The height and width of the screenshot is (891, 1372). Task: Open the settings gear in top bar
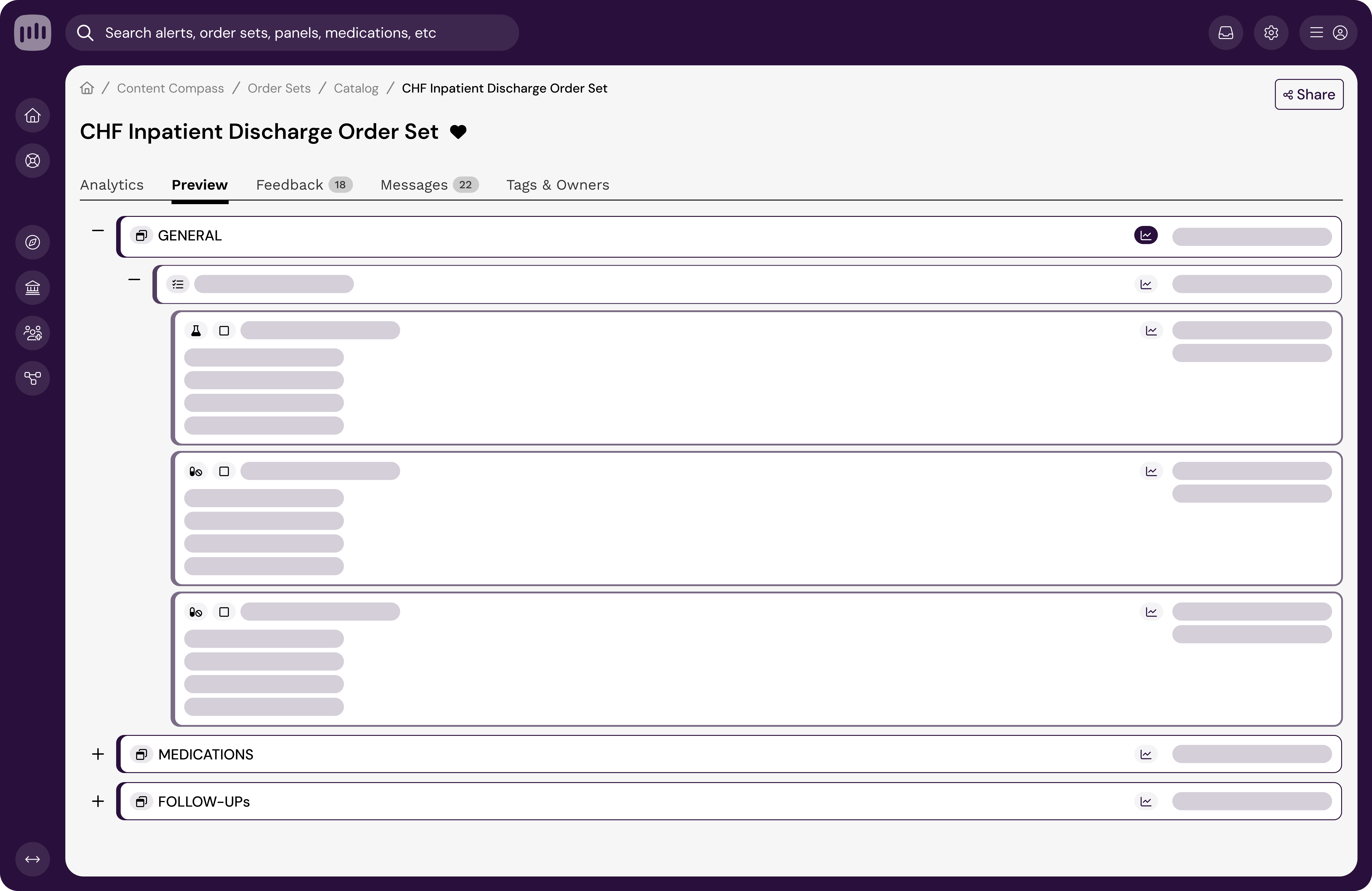tap(1271, 33)
